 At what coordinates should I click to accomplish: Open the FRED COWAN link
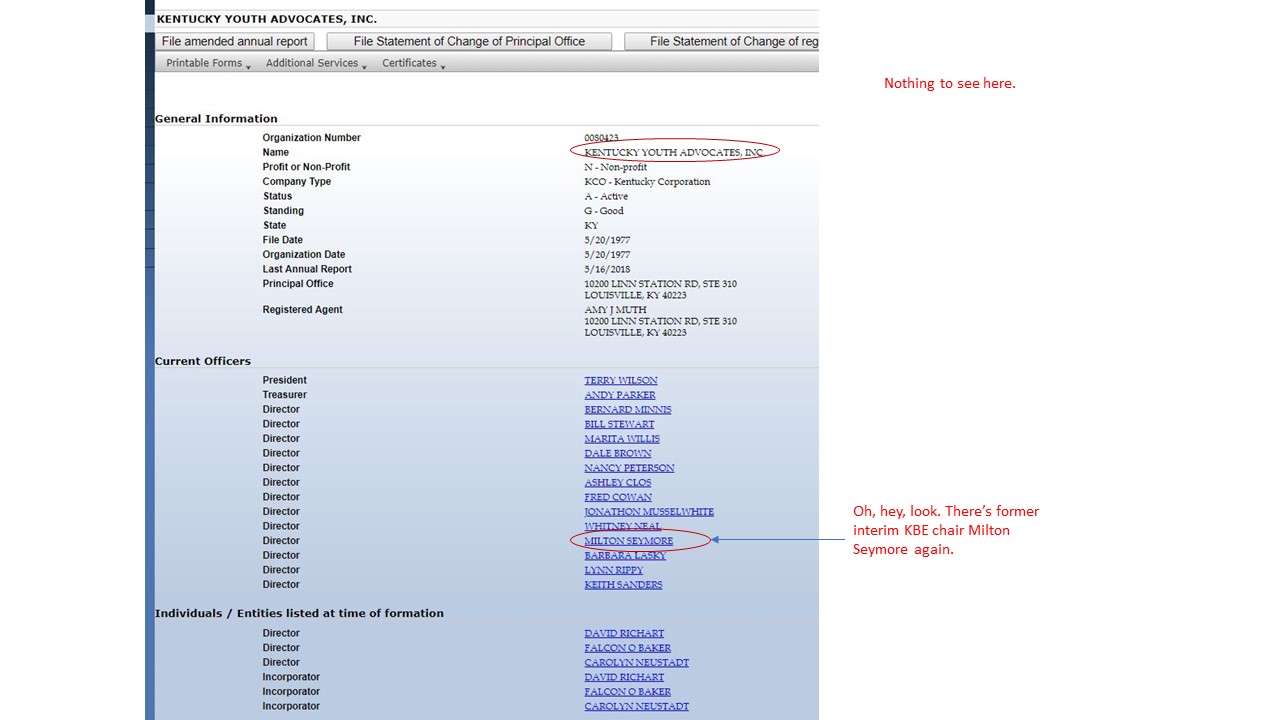click(x=618, y=497)
